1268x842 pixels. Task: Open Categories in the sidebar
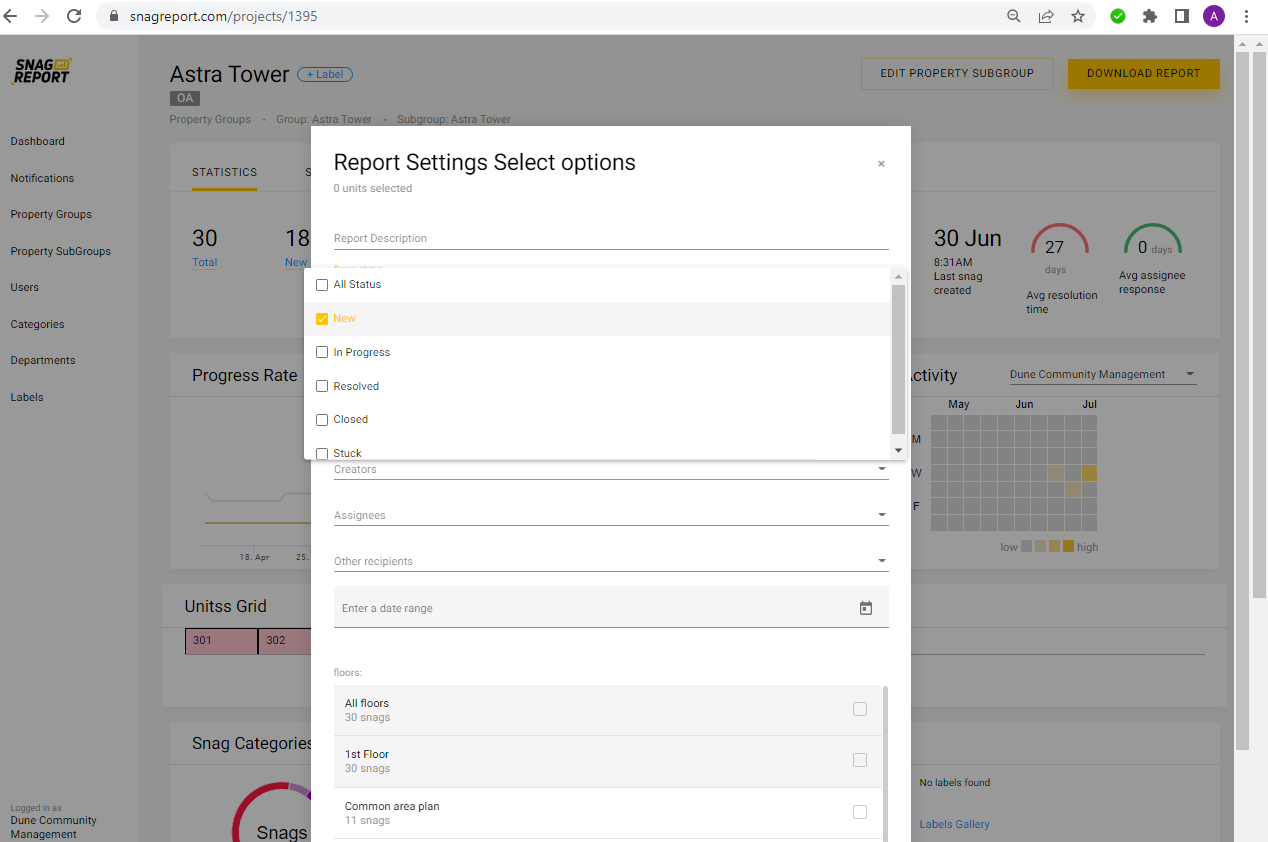pyautogui.click(x=37, y=324)
